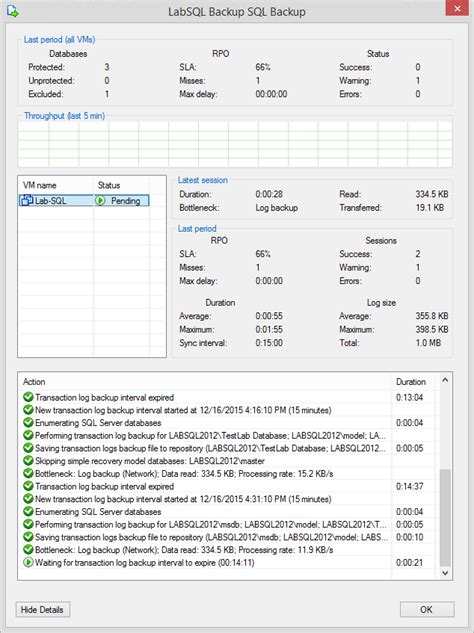
Task: Click 'Last period (all VMs)' group label
Action: point(59,40)
